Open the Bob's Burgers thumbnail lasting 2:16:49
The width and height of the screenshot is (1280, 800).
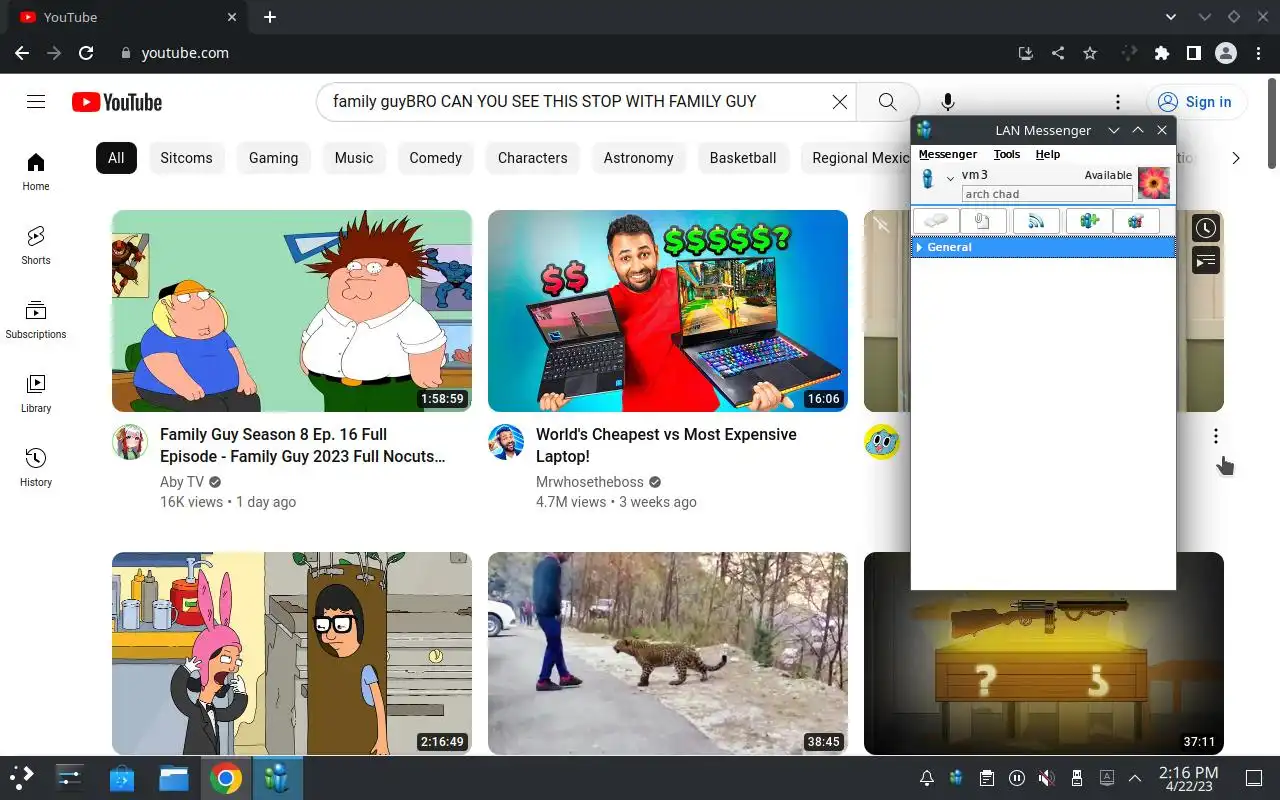click(292, 654)
